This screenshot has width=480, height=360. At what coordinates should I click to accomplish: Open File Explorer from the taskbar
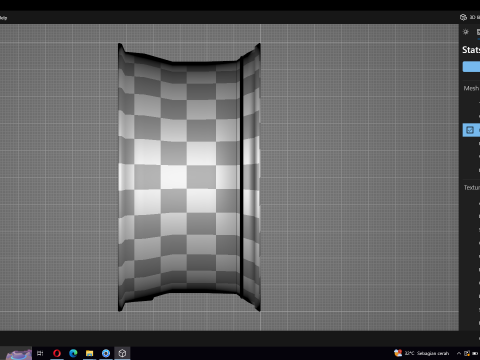pyautogui.click(x=89, y=353)
